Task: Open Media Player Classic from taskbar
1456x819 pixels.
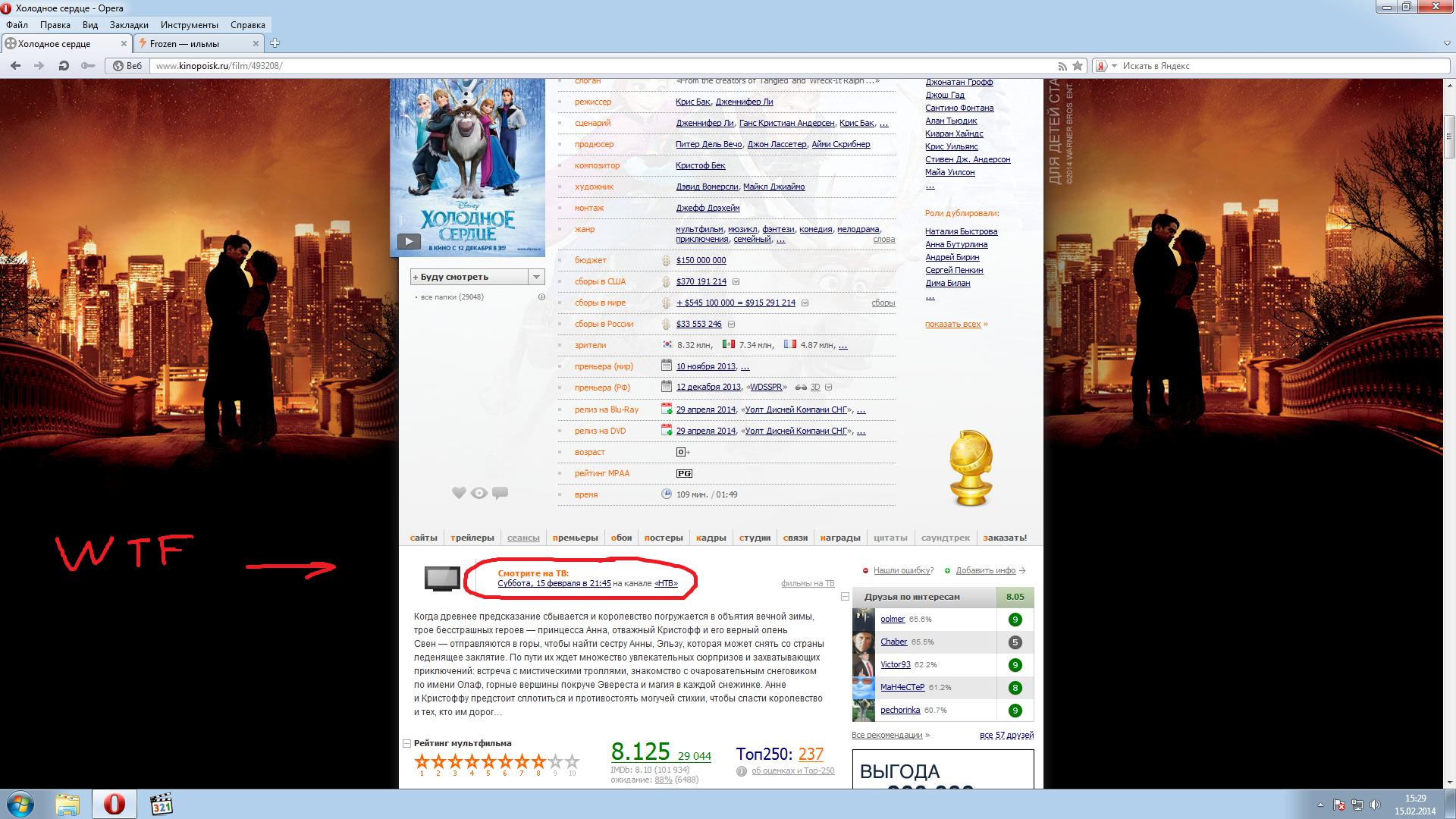Action: pyautogui.click(x=161, y=804)
